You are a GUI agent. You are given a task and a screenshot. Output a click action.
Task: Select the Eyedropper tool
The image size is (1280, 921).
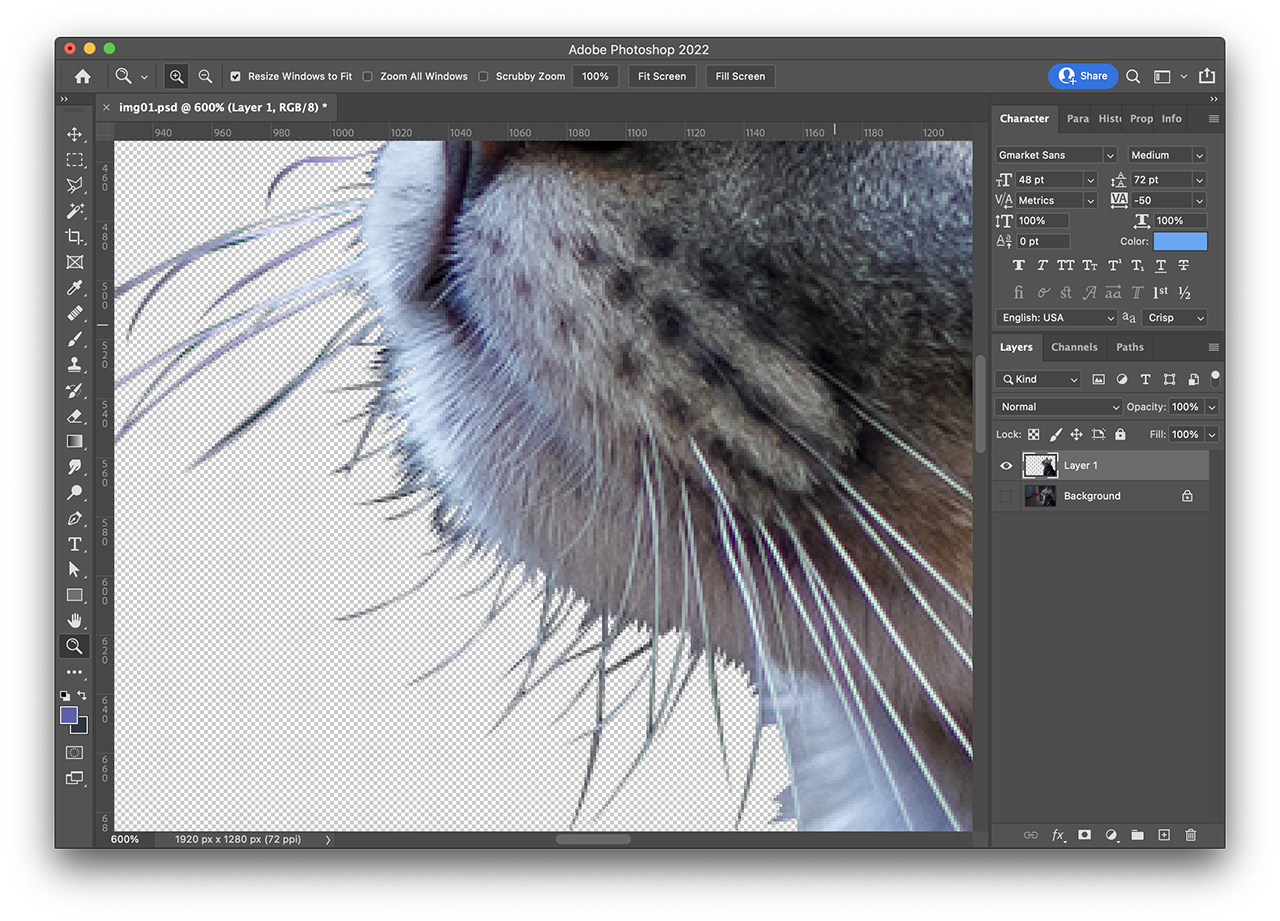tap(75, 289)
